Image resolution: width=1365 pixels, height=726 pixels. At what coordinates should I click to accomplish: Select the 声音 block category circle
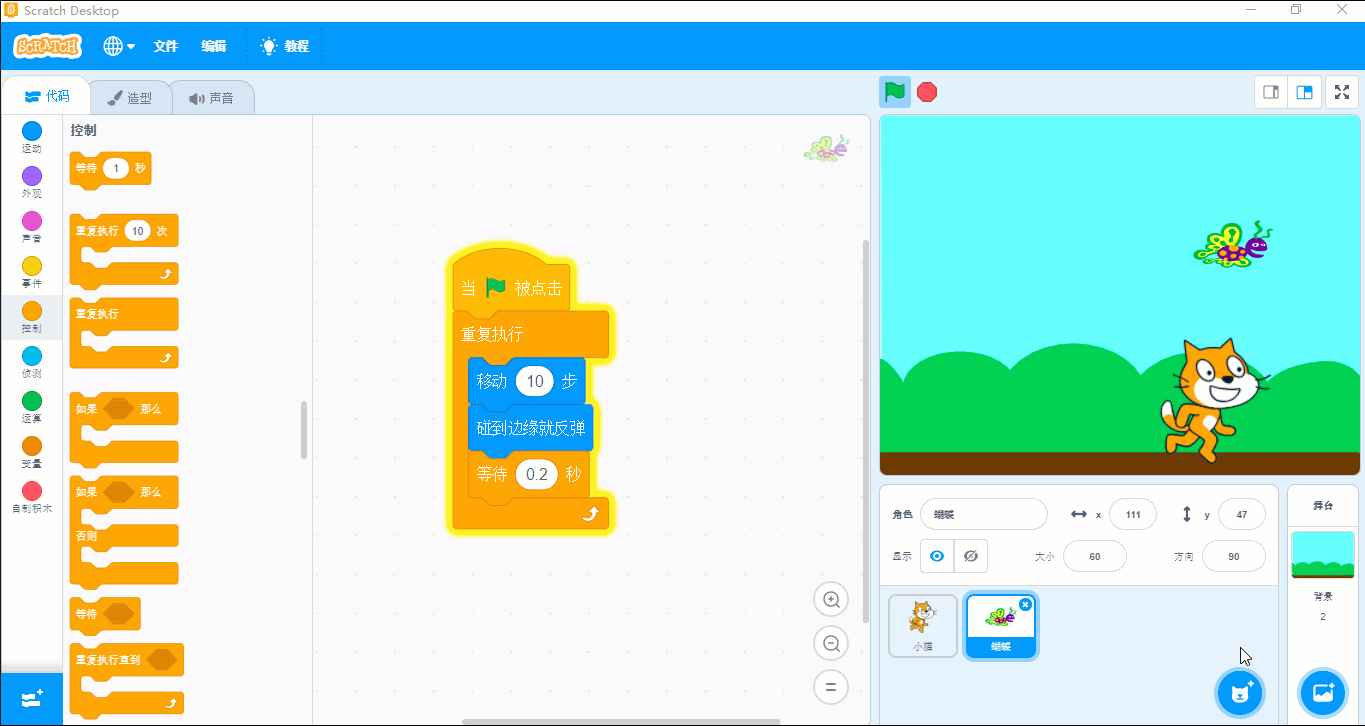pos(32,221)
